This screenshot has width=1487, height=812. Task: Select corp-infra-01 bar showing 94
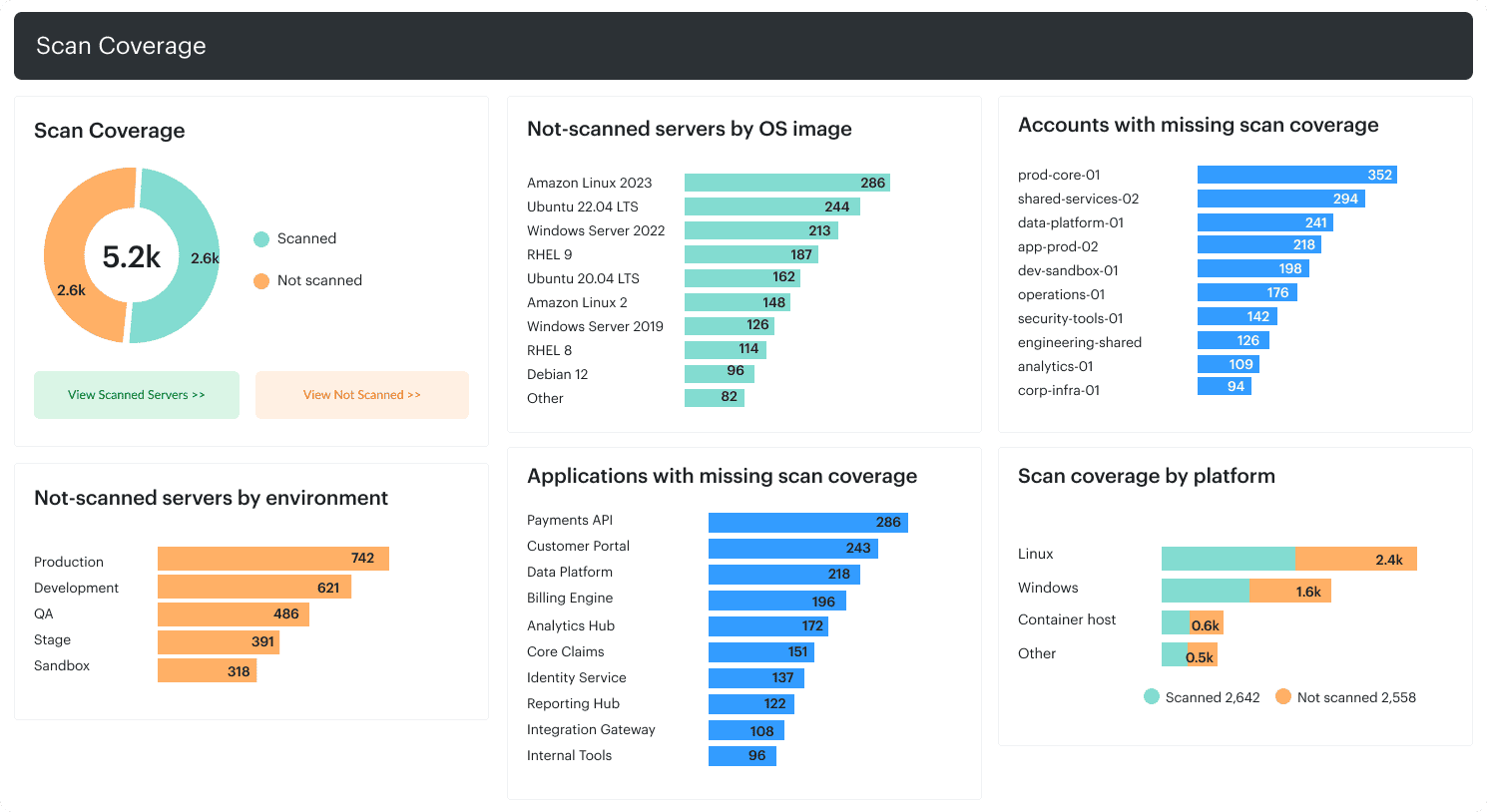[x=1225, y=386]
